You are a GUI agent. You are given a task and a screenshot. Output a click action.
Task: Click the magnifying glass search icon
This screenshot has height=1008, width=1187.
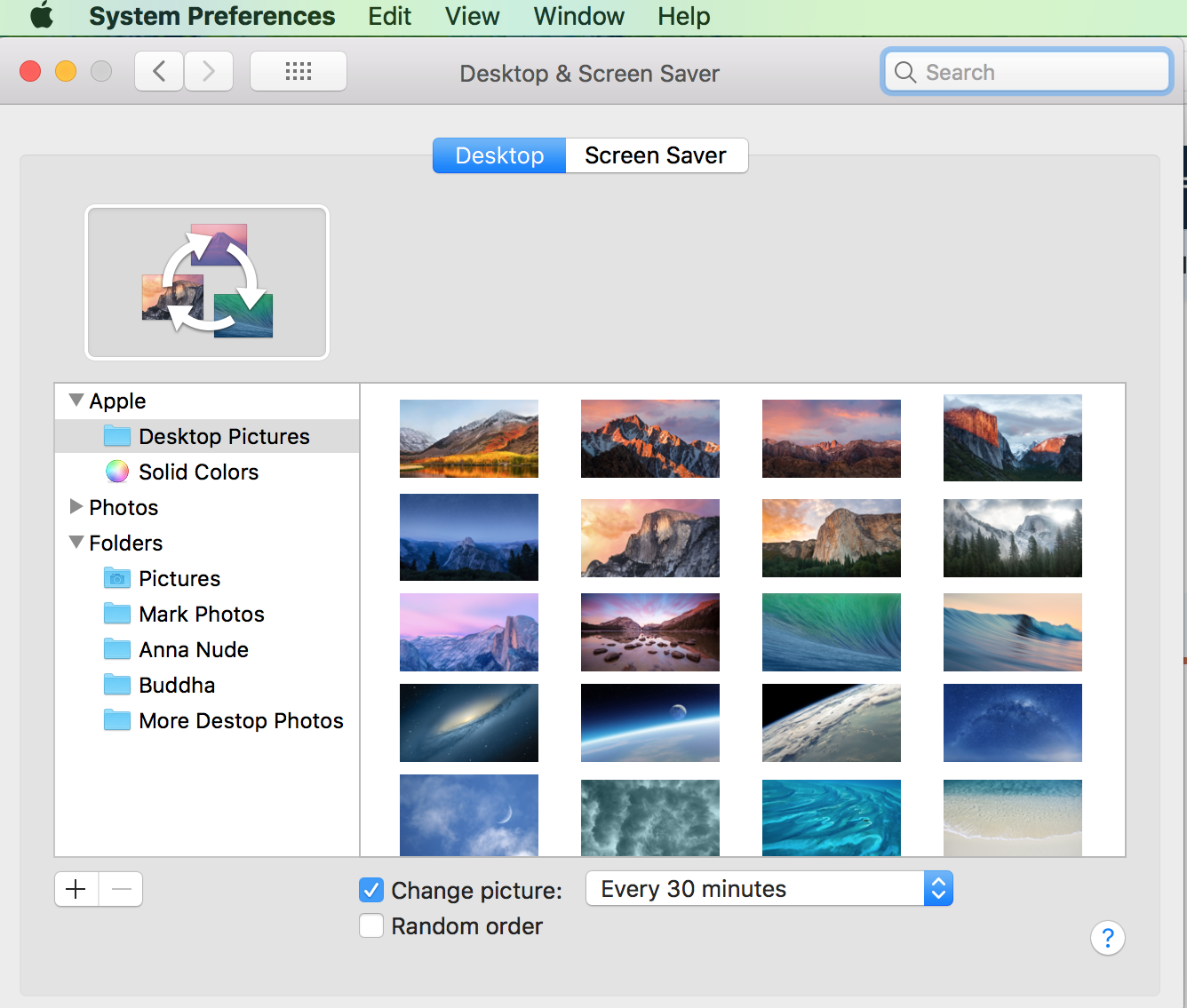[904, 72]
